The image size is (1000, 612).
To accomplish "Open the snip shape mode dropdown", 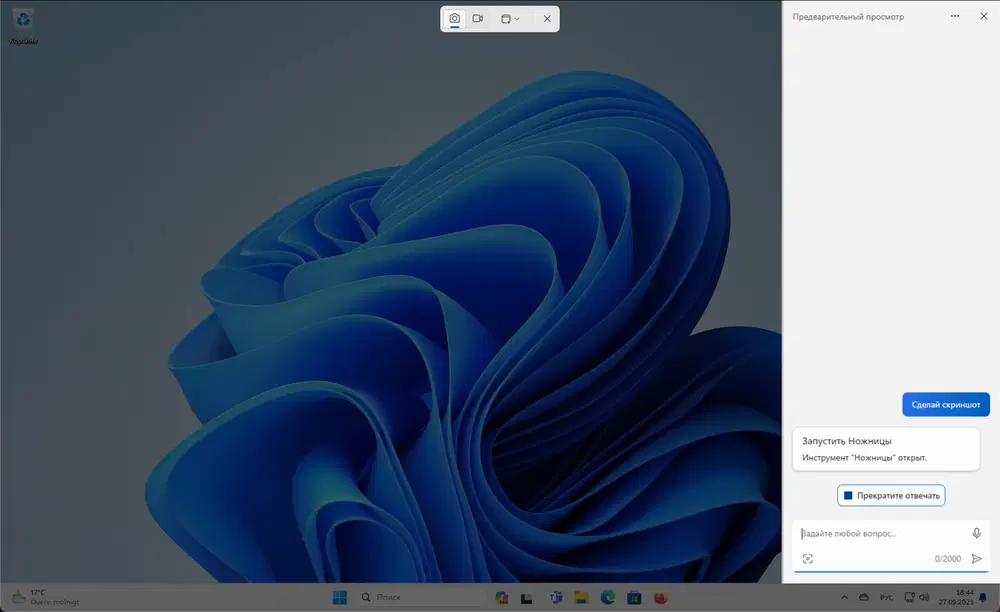I will point(510,19).
